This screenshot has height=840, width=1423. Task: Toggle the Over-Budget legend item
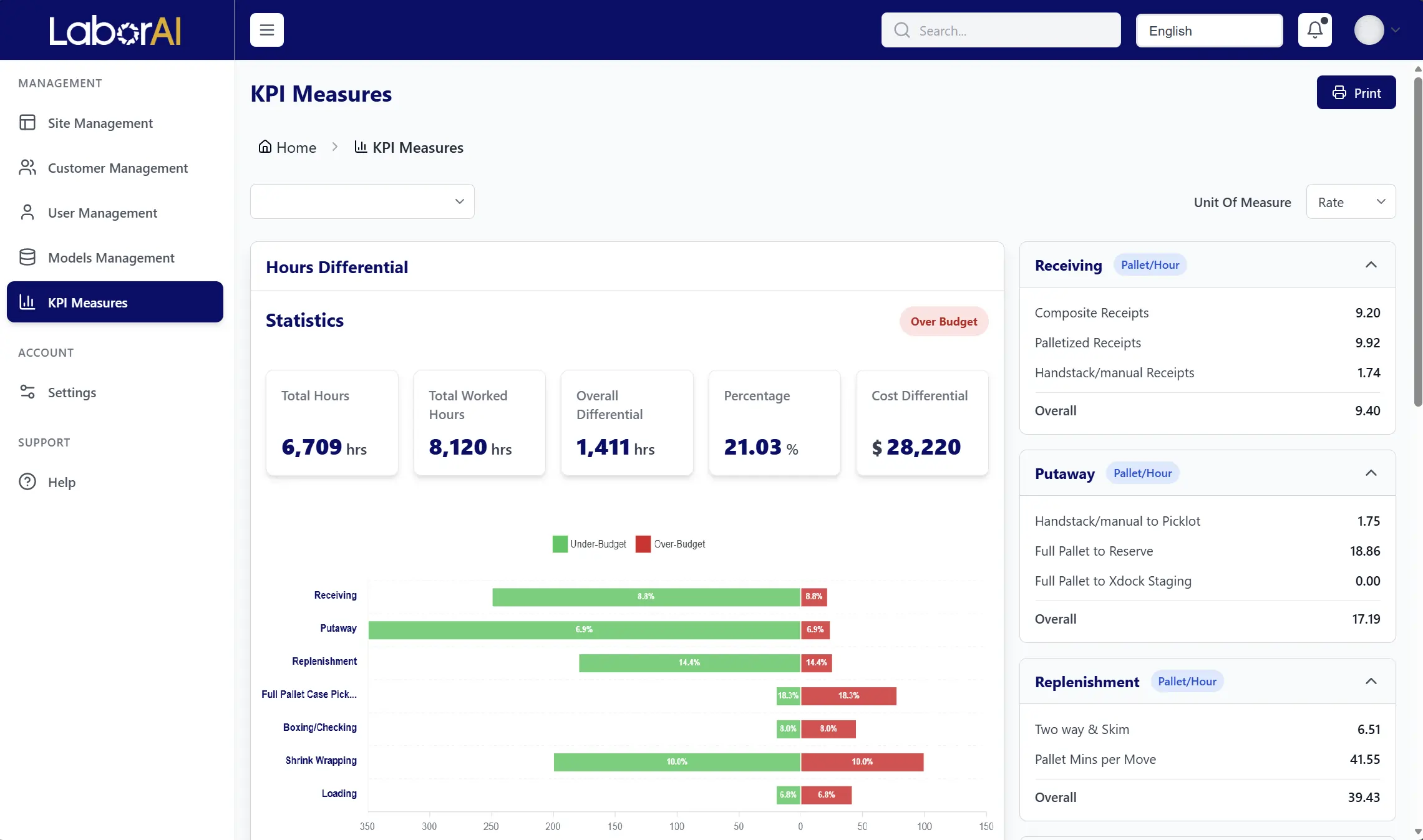(671, 544)
